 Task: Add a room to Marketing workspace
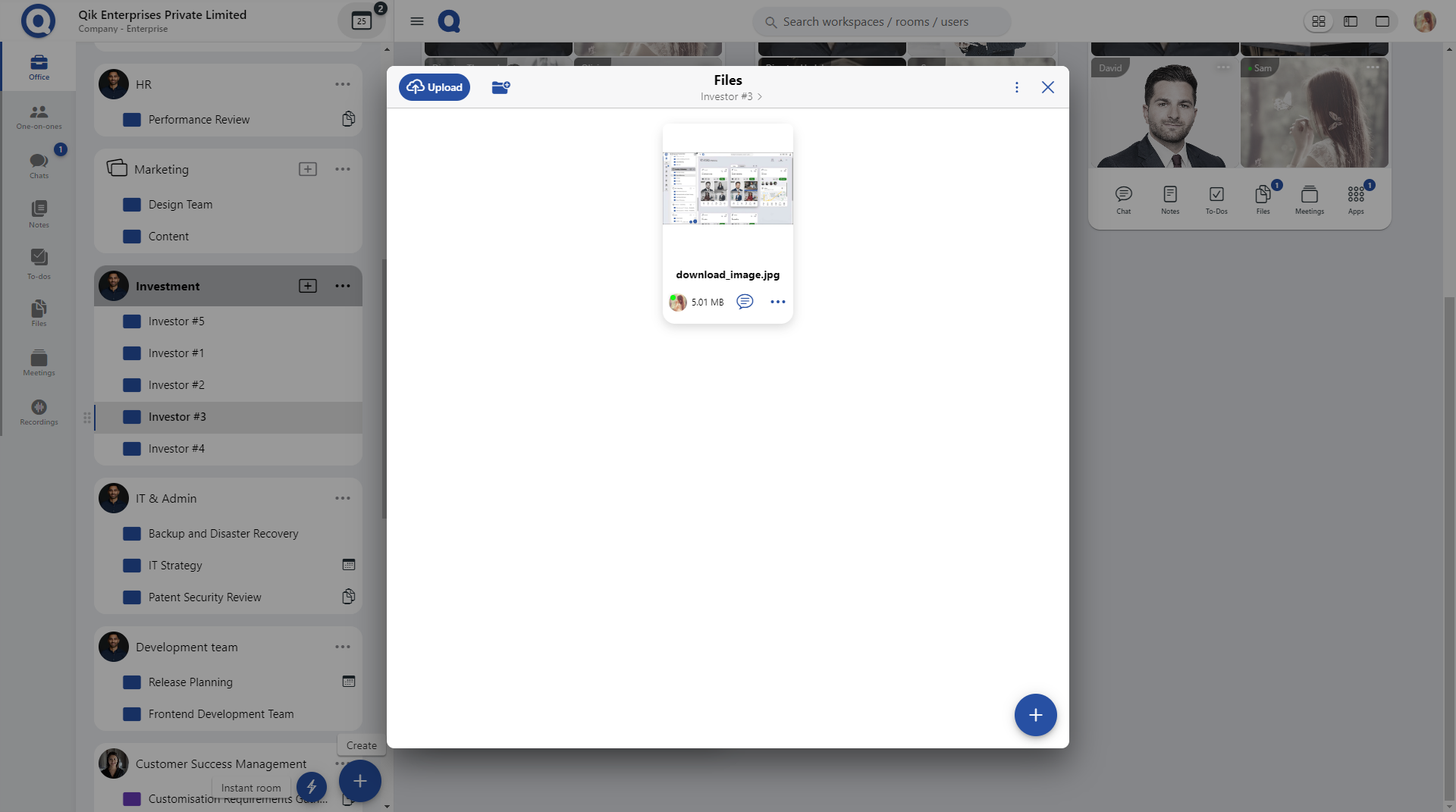[308, 169]
